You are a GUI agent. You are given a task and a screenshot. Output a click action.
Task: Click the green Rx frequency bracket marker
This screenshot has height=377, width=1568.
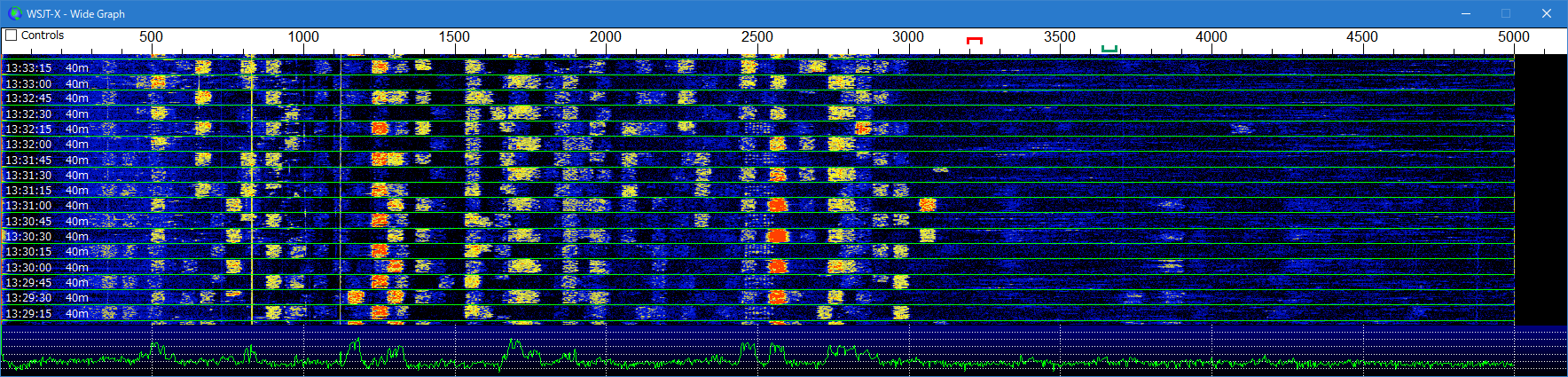[x=1109, y=49]
